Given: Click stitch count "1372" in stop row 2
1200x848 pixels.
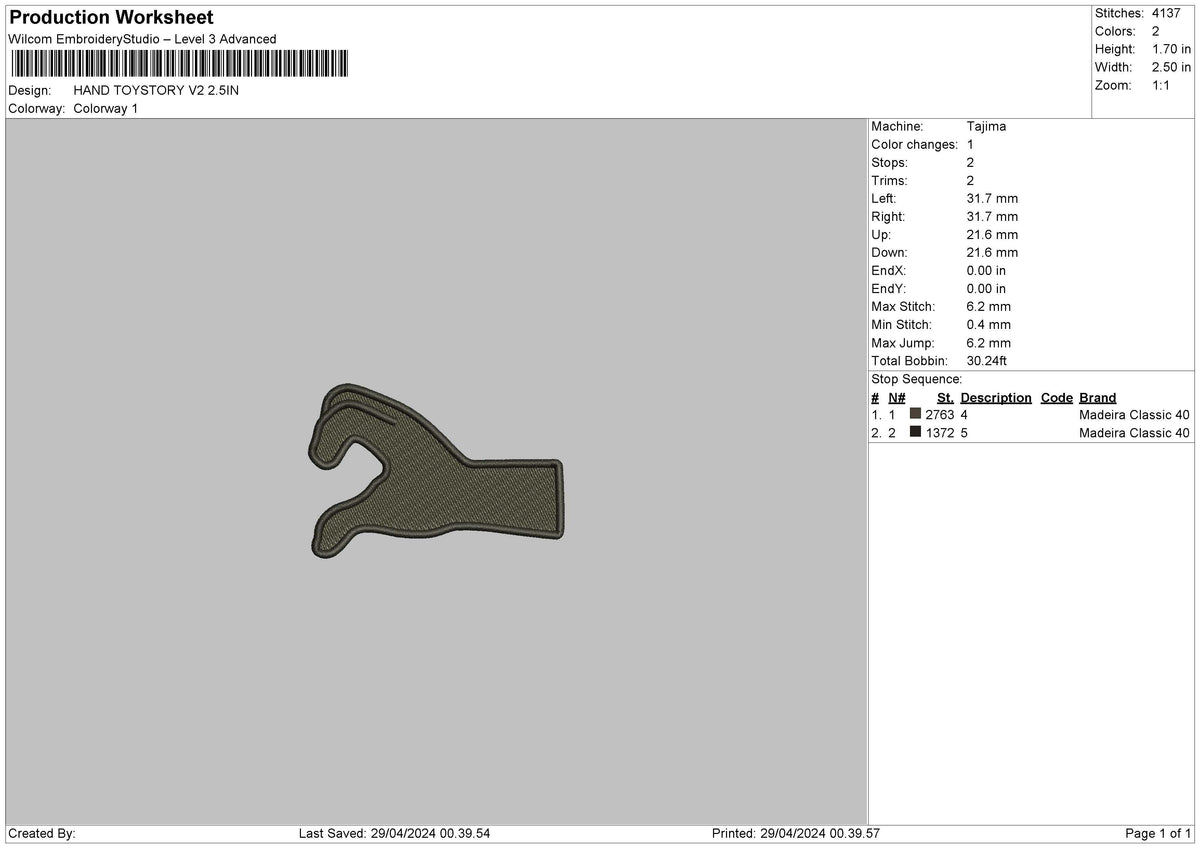Looking at the screenshot, I should click(940, 432).
